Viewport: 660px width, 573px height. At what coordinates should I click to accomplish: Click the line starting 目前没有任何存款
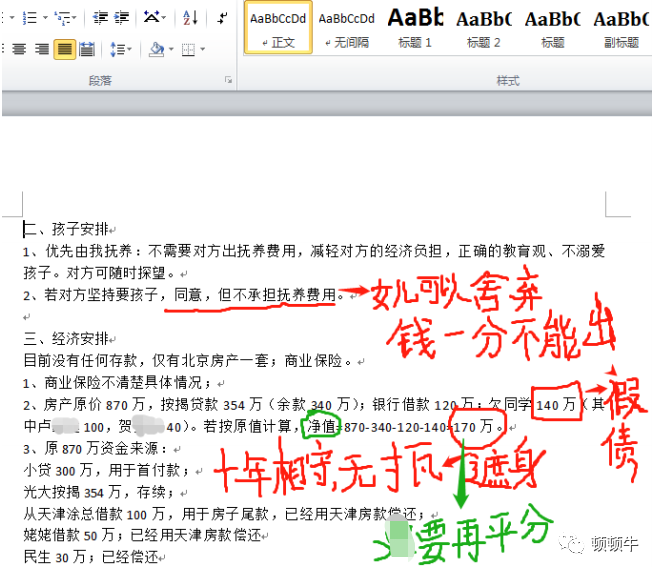(x=187, y=361)
